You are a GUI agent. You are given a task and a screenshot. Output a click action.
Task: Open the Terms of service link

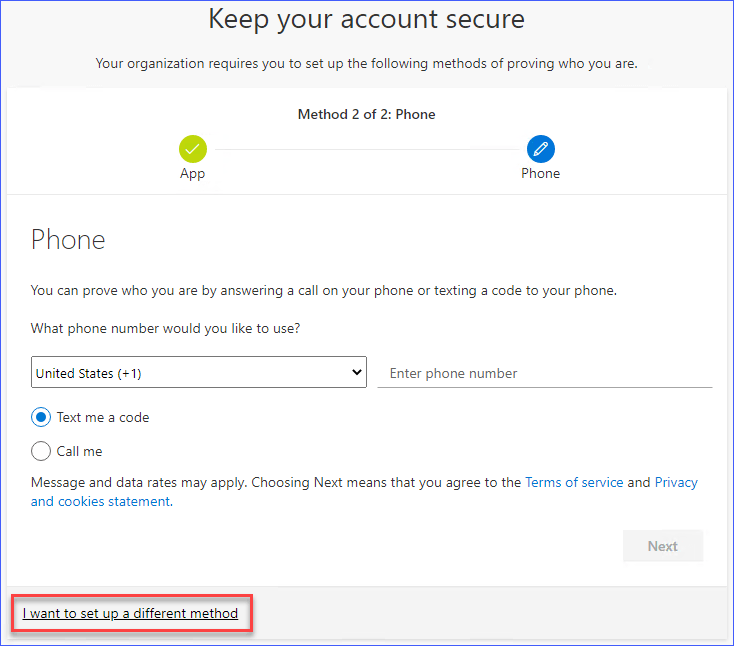[x=574, y=482]
